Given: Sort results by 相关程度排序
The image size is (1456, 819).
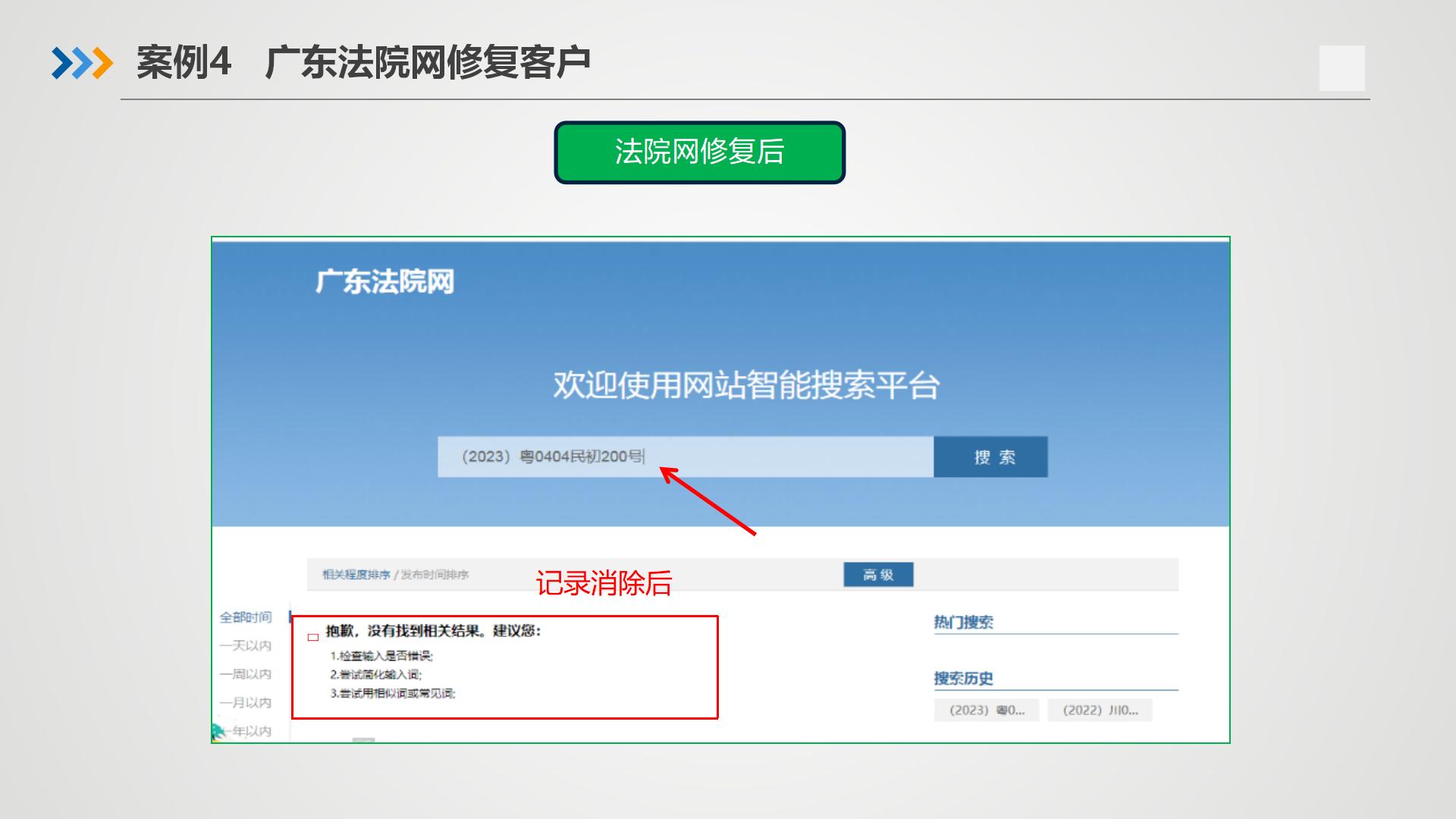Looking at the screenshot, I should click(356, 575).
